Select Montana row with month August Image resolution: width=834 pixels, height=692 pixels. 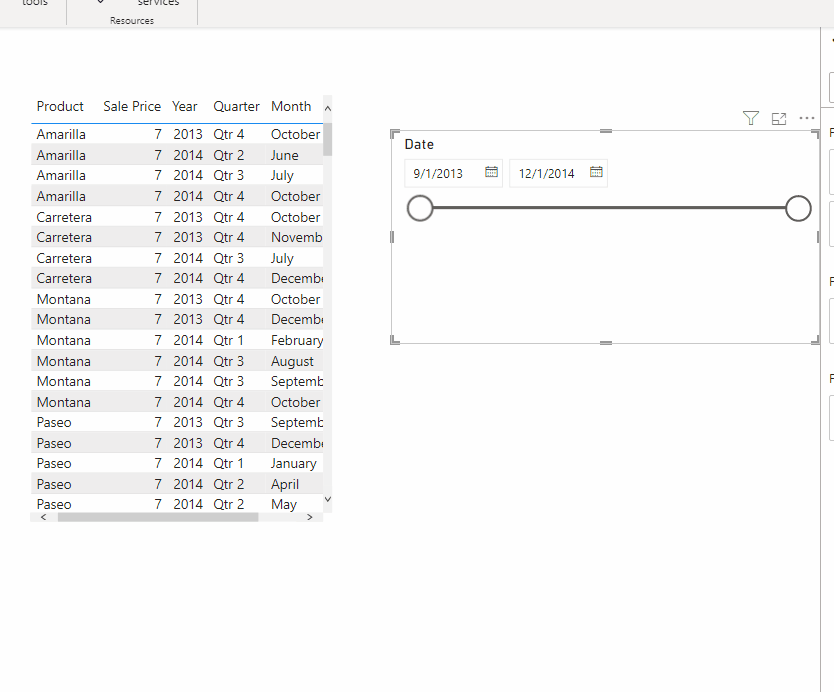(177, 361)
